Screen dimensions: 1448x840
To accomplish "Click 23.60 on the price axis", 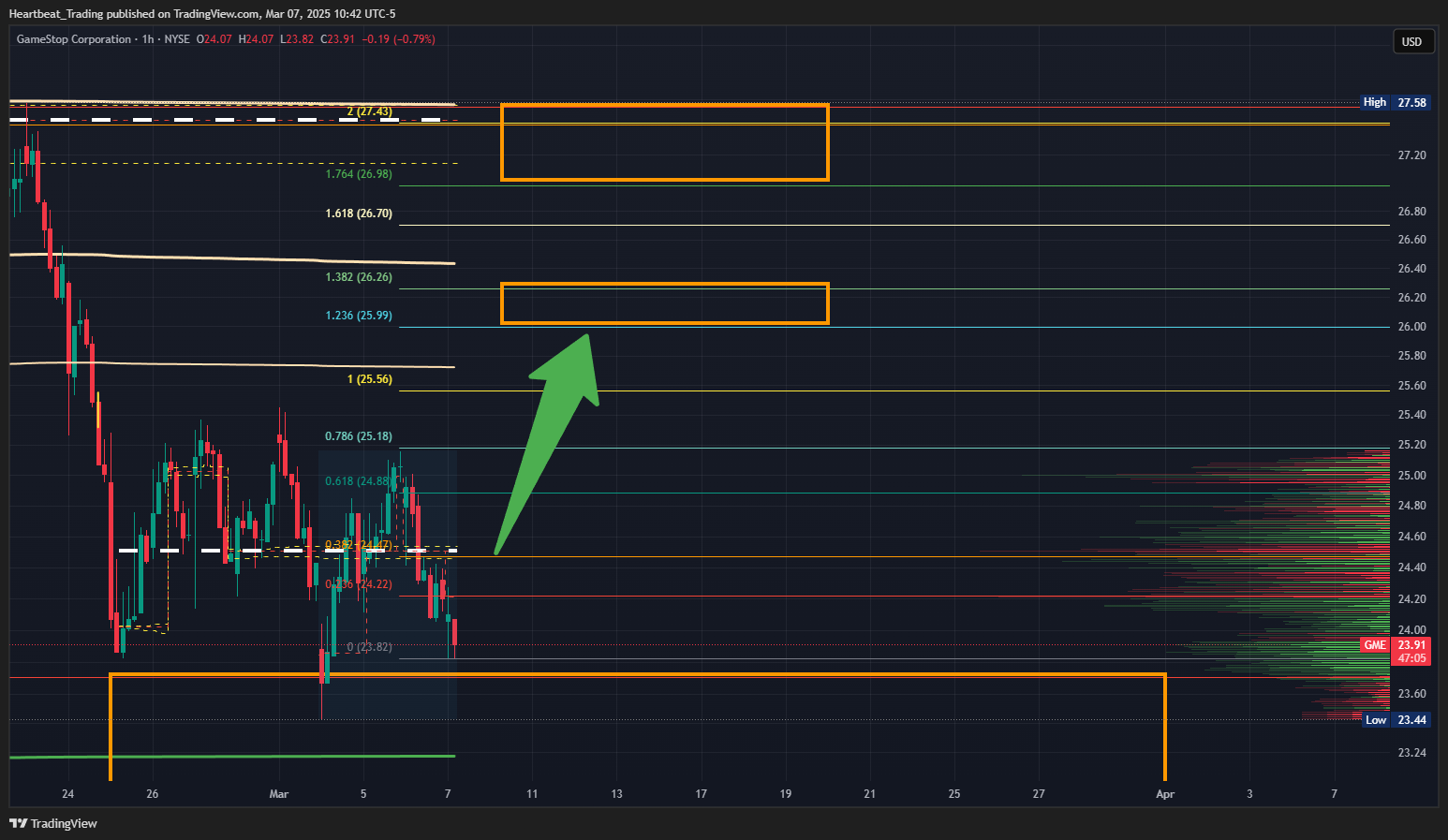I will tap(1411, 694).
